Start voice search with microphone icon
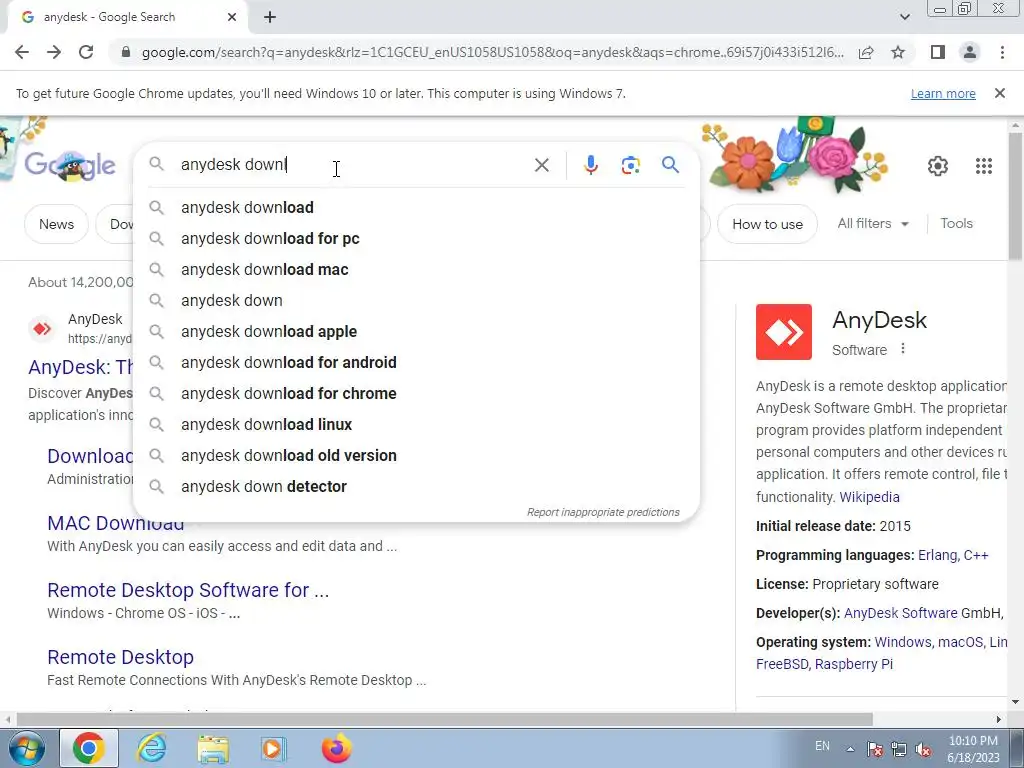 [590, 165]
